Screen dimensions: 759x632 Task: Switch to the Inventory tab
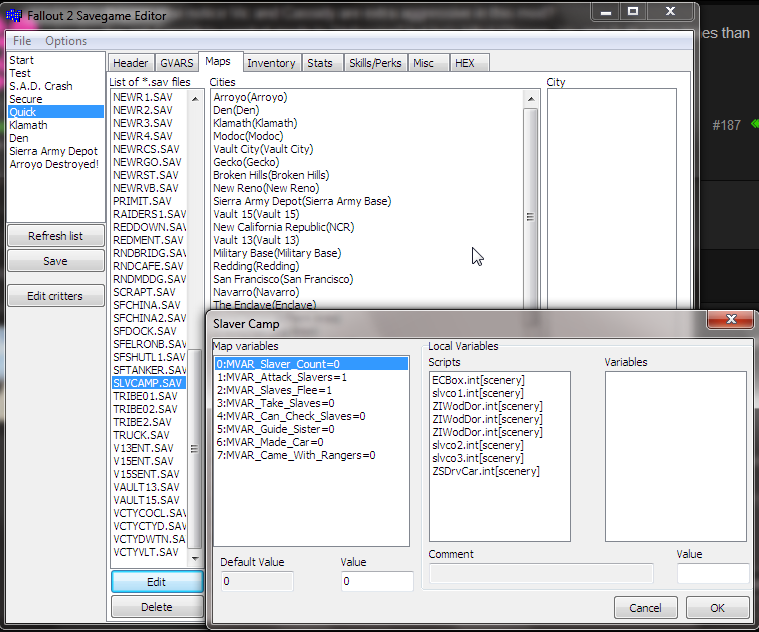pos(271,63)
